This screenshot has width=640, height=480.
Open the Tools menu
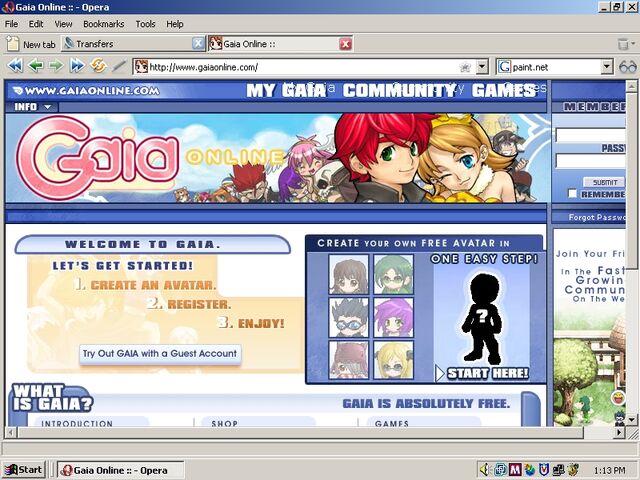tap(145, 24)
